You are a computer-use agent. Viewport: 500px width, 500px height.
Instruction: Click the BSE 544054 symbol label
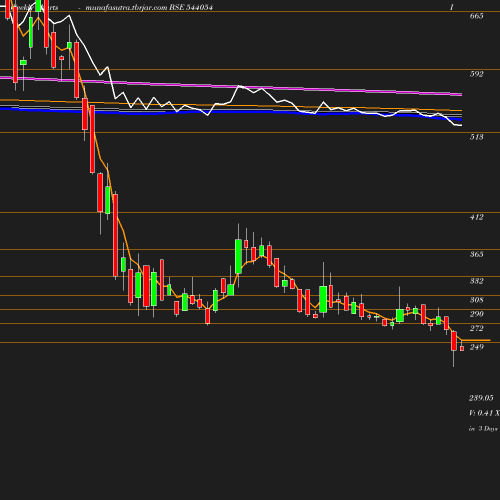click(191, 7)
